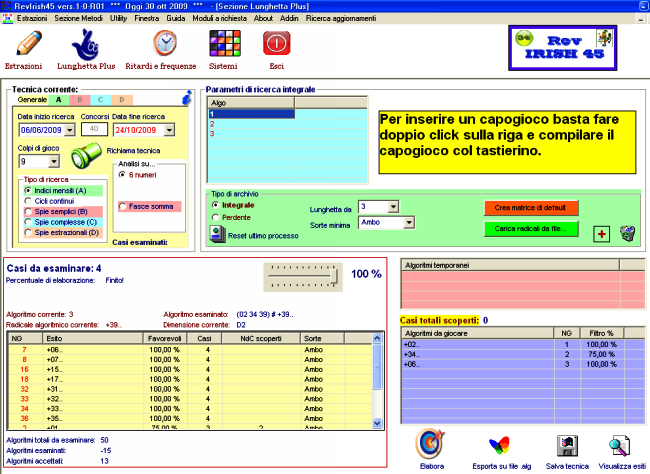Select Algo row 2 in parameters table
This screenshot has height=474, width=650.
[287, 124]
